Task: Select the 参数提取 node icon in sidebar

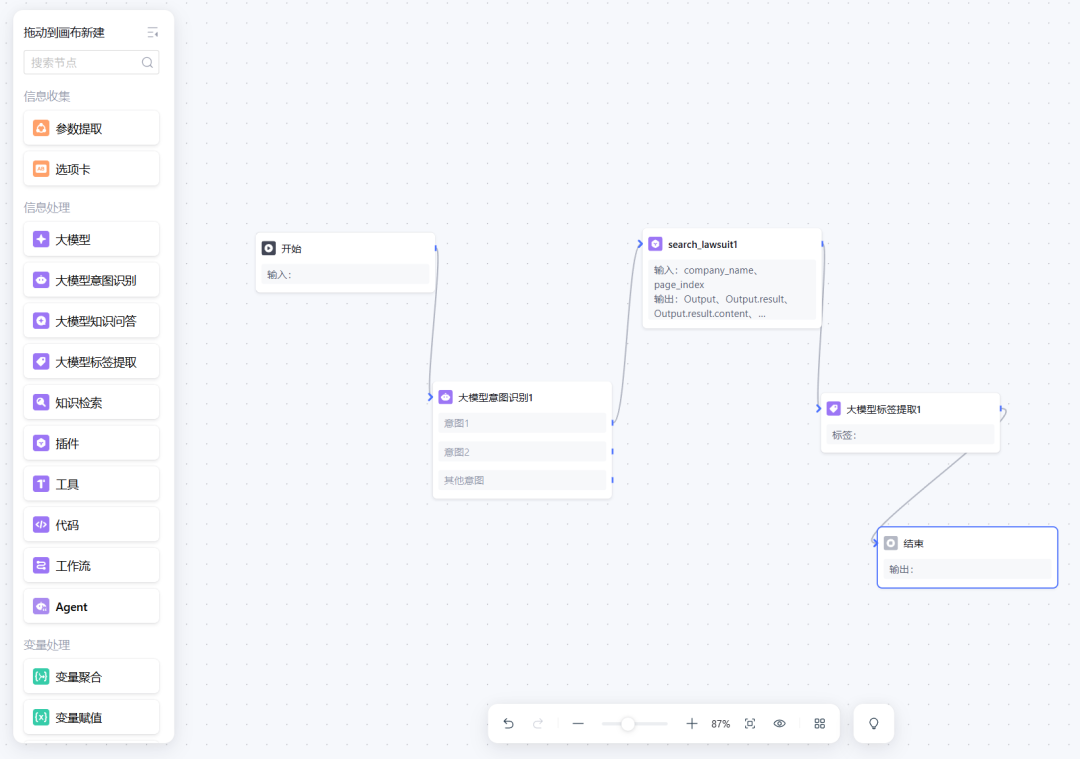Action: click(x=40, y=128)
